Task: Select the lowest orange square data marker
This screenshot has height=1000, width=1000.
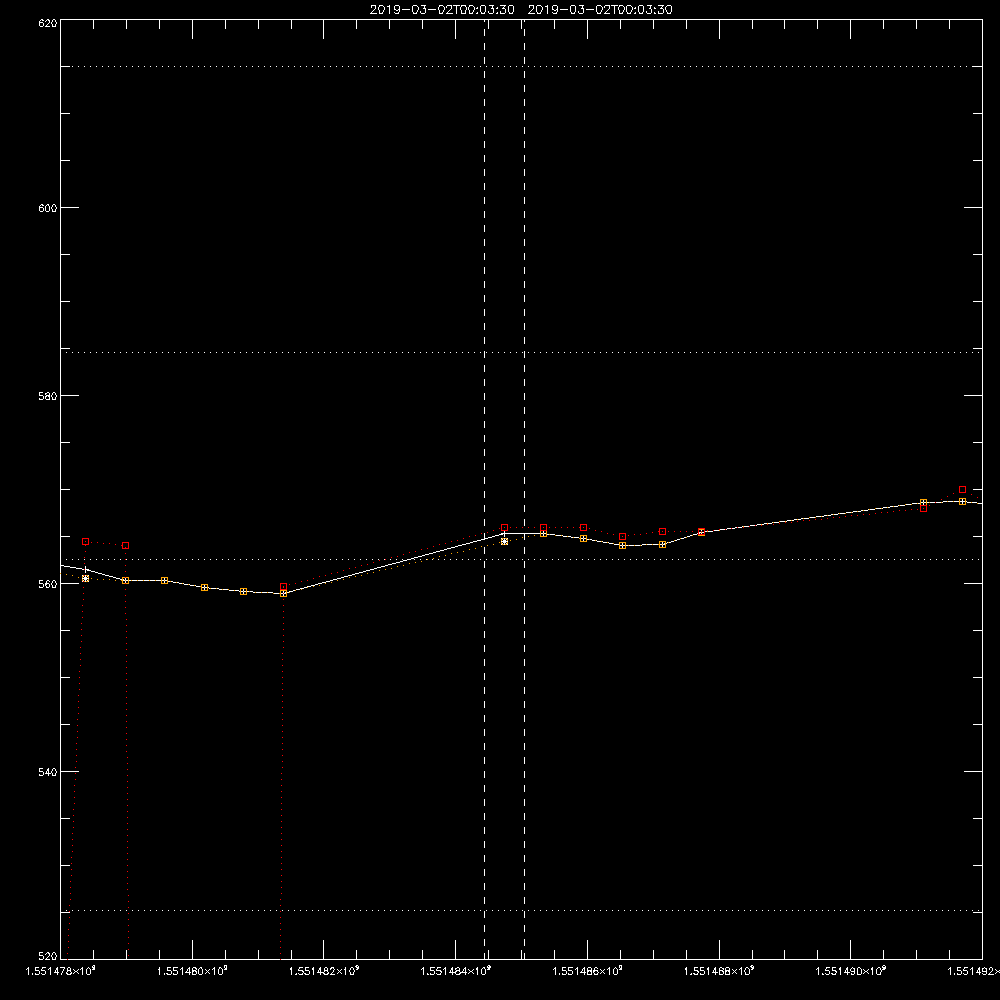Action: [284, 594]
